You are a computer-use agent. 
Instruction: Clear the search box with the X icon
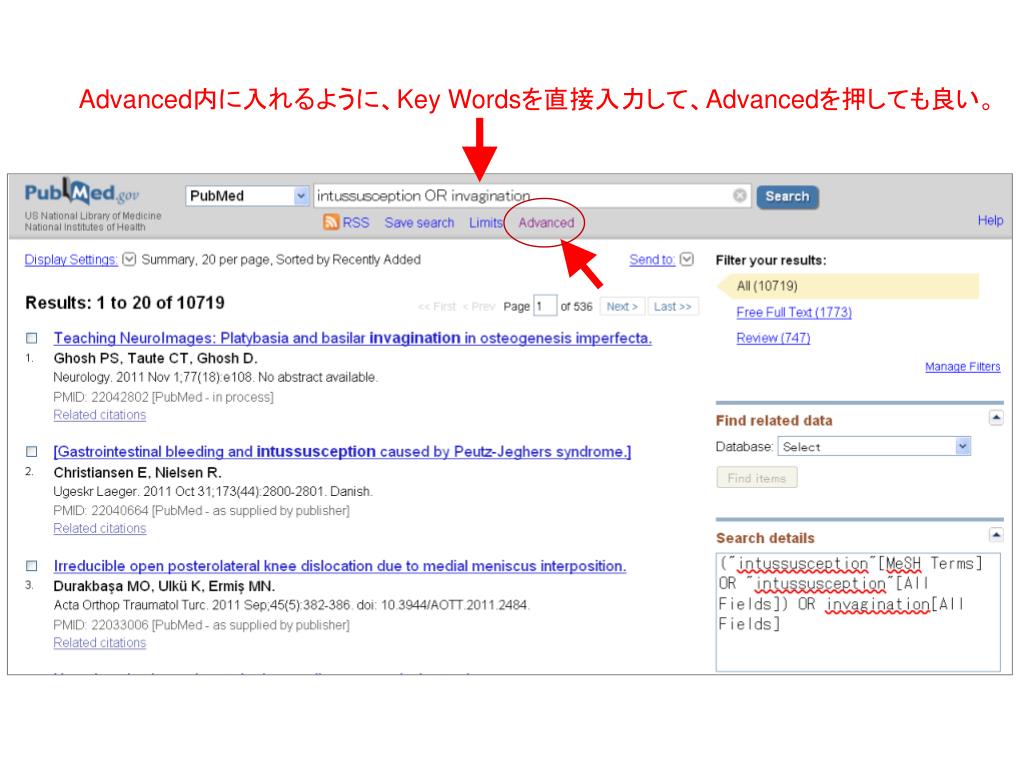click(739, 196)
